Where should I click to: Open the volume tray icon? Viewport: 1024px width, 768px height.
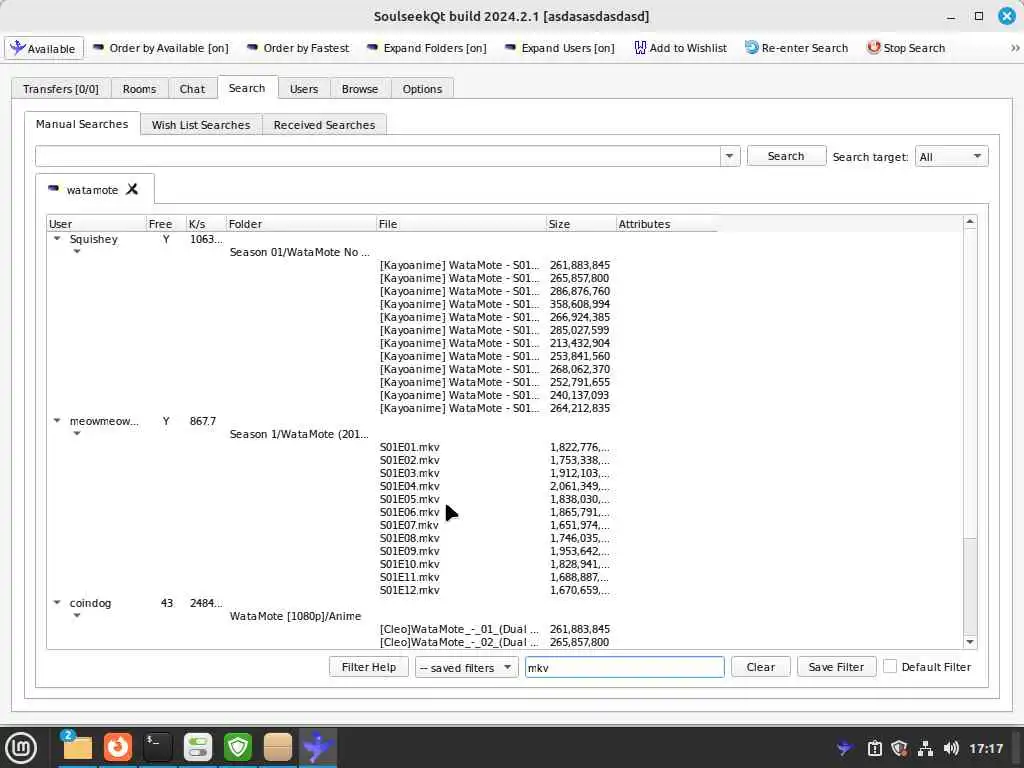tap(951, 748)
